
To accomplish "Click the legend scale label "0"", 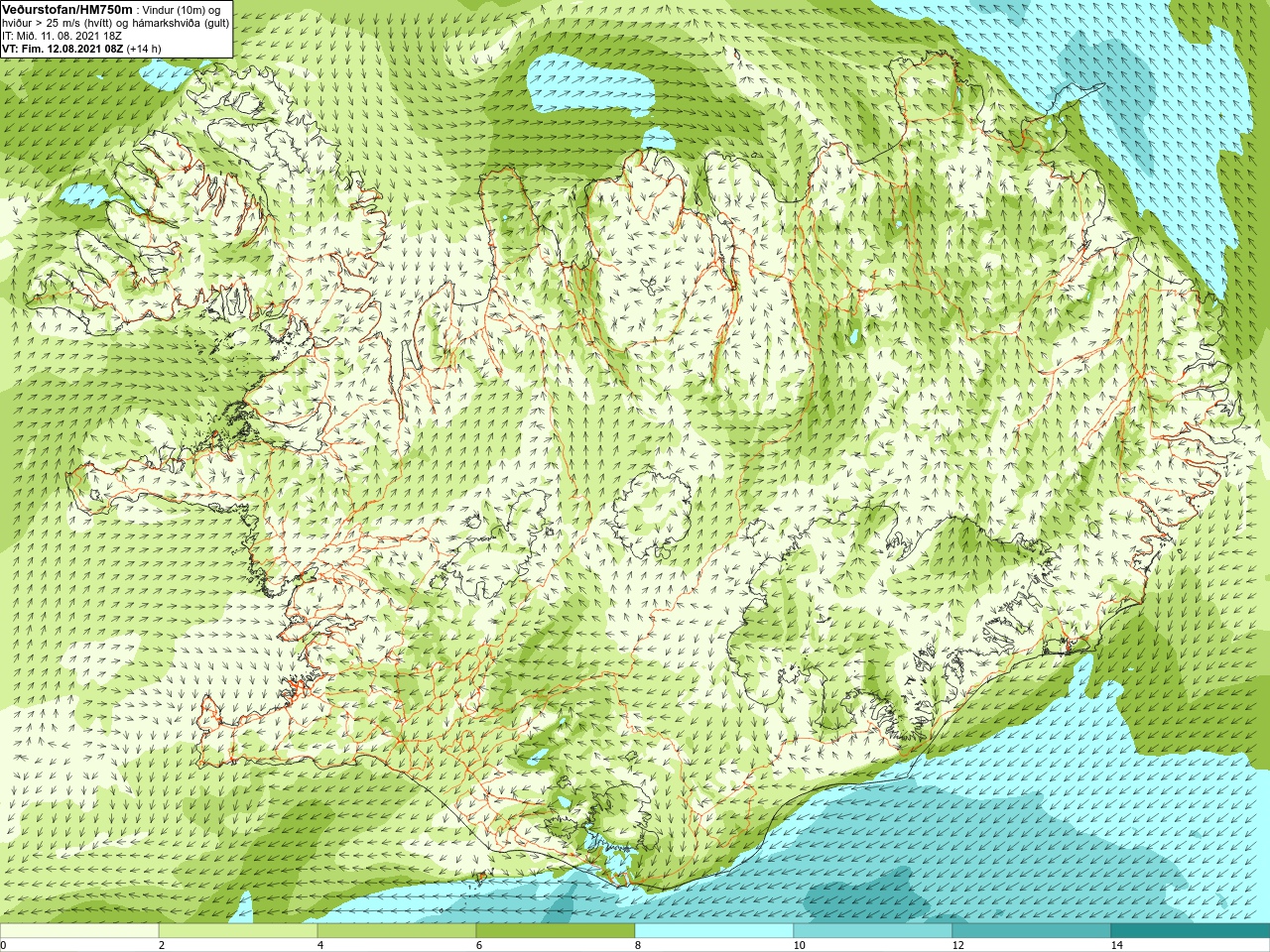I will click(4, 946).
